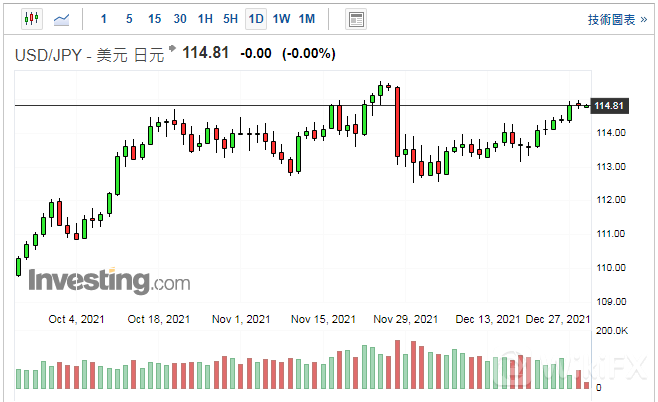This screenshot has height=402, width=658.
Task: Open the news panel icon in toolbar
Action: (x=355, y=19)
